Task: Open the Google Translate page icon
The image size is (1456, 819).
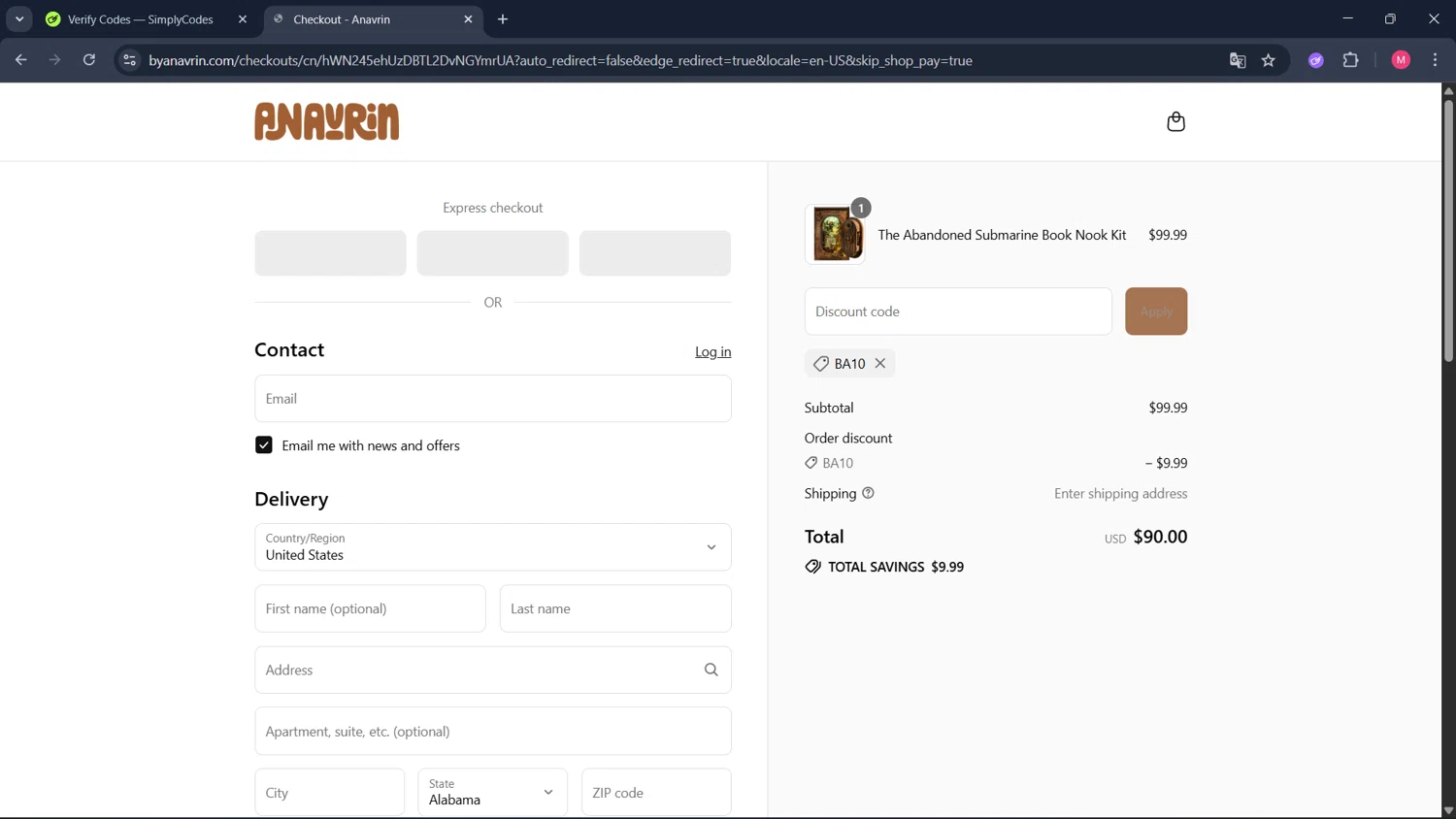Action: coord(1238,60)
